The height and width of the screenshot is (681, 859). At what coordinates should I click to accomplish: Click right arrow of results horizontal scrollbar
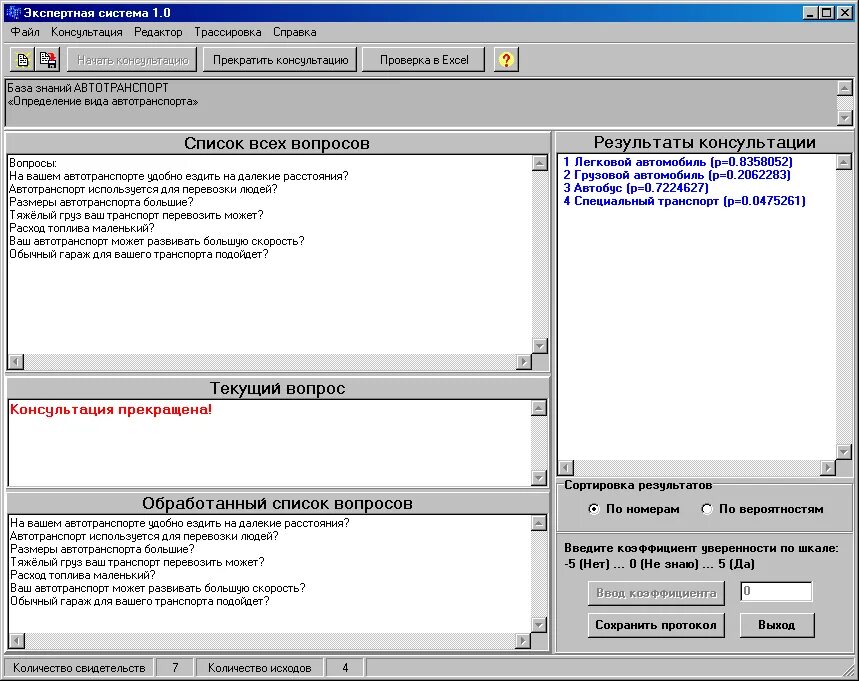coord(827,468)
